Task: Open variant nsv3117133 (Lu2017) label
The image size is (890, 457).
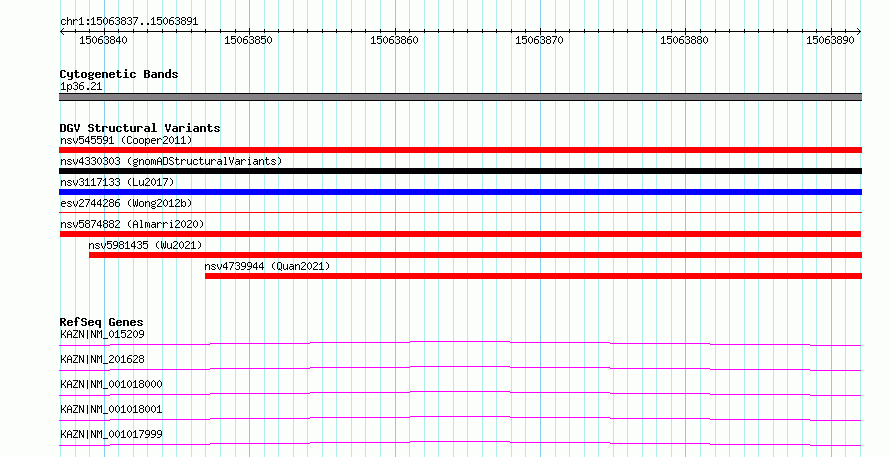Action: (117, 182)
